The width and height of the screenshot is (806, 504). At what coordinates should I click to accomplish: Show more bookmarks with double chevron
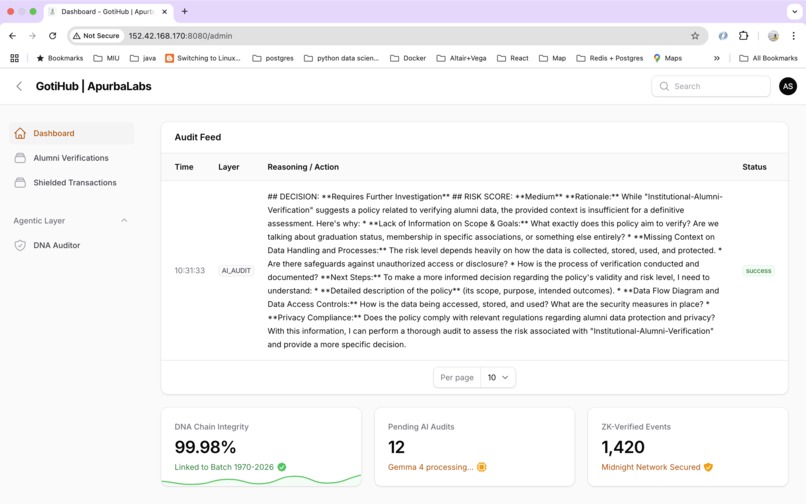pyautogui.click(x=717, y=58)
